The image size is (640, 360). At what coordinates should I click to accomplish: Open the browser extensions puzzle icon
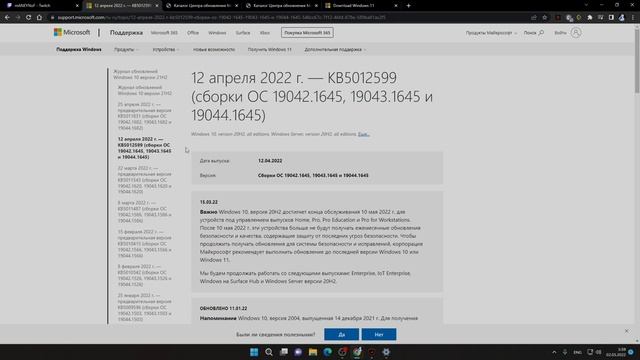tap(589, 18)
